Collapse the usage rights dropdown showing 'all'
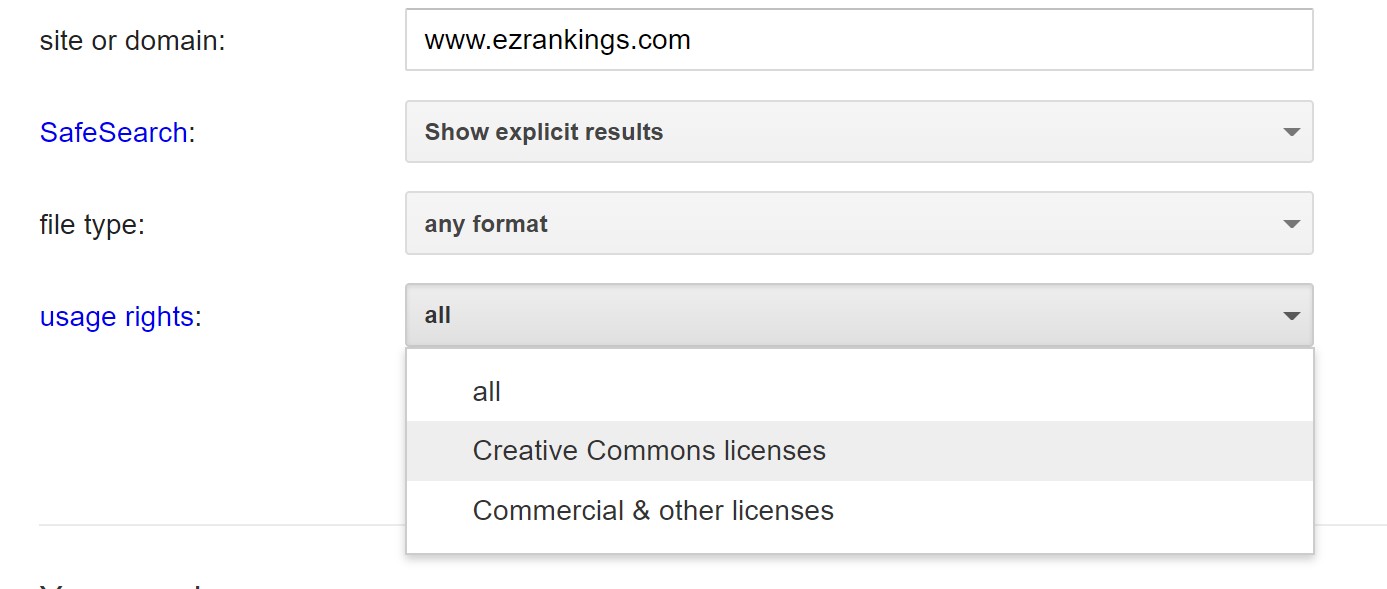The height and width of the screenshot is (589, 1387). 858,316
